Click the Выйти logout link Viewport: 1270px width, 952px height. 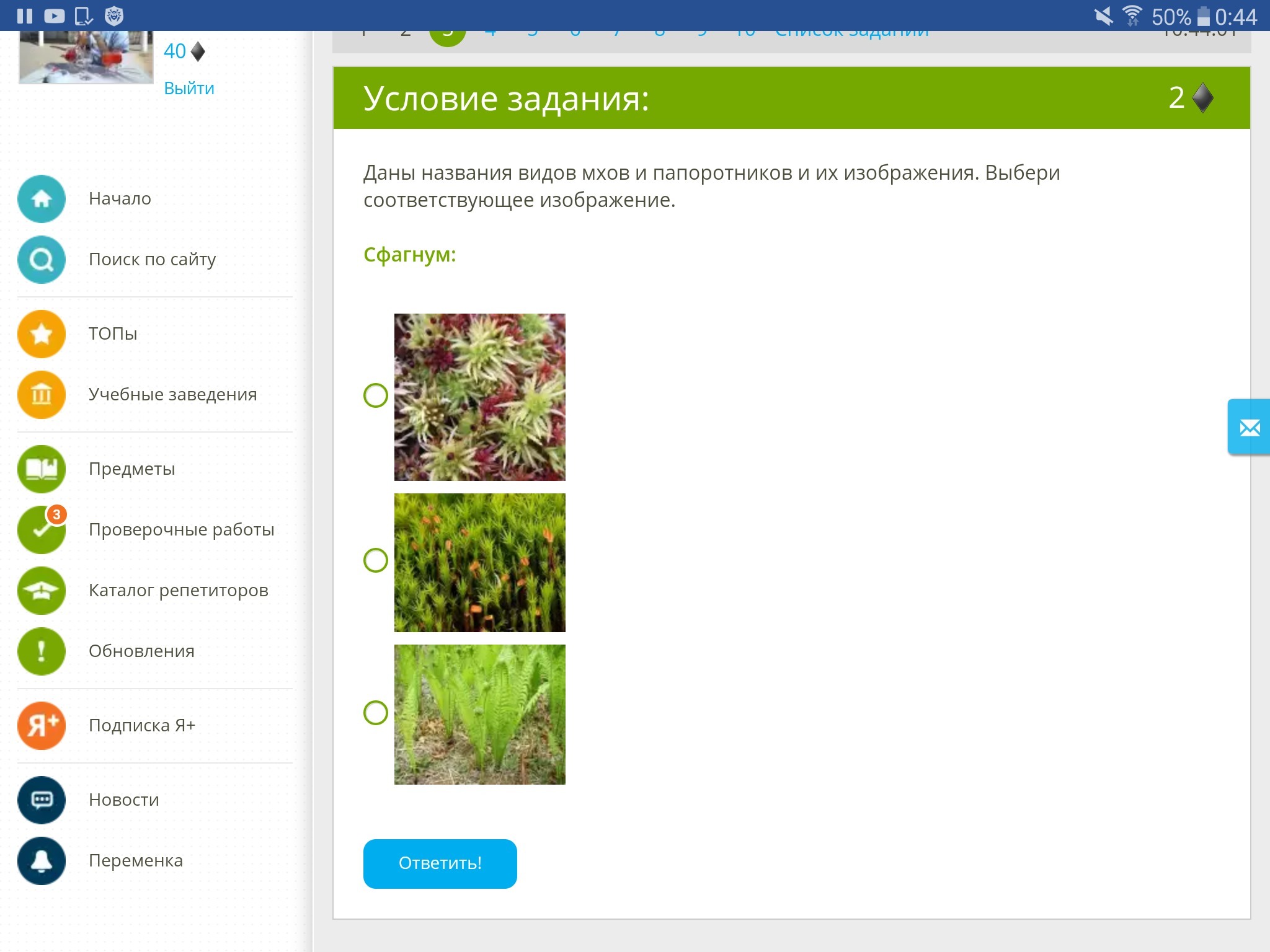pyautogui.click(x=189, y=89)
